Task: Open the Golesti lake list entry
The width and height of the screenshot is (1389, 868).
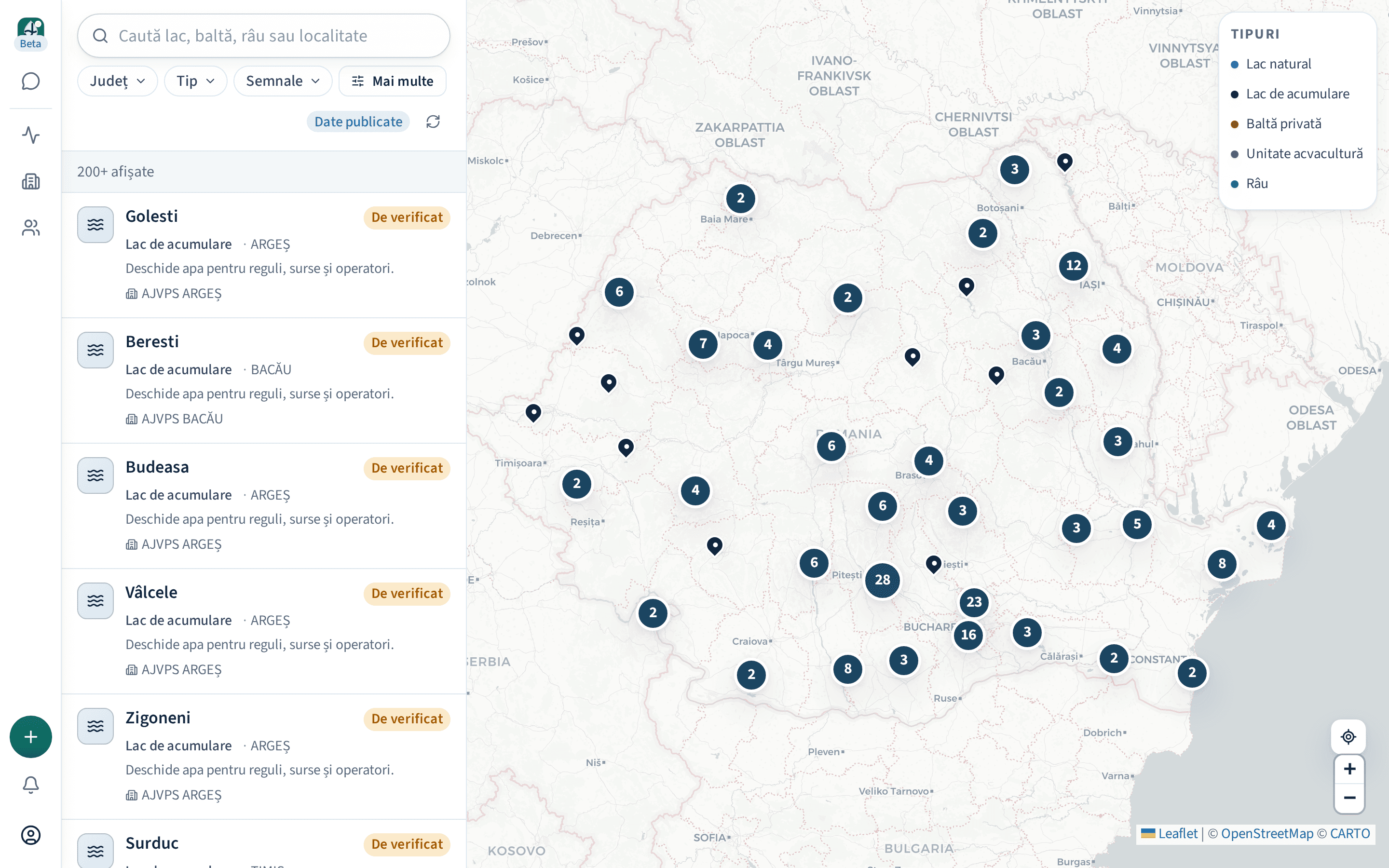Action: 263,255
